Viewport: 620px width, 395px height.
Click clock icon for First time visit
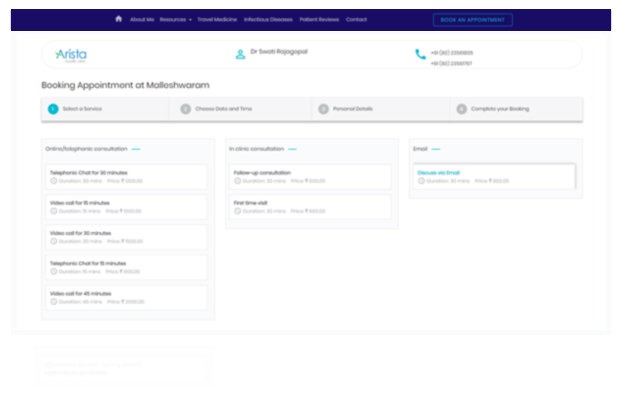pyautogui.click(x=238, y=211)
